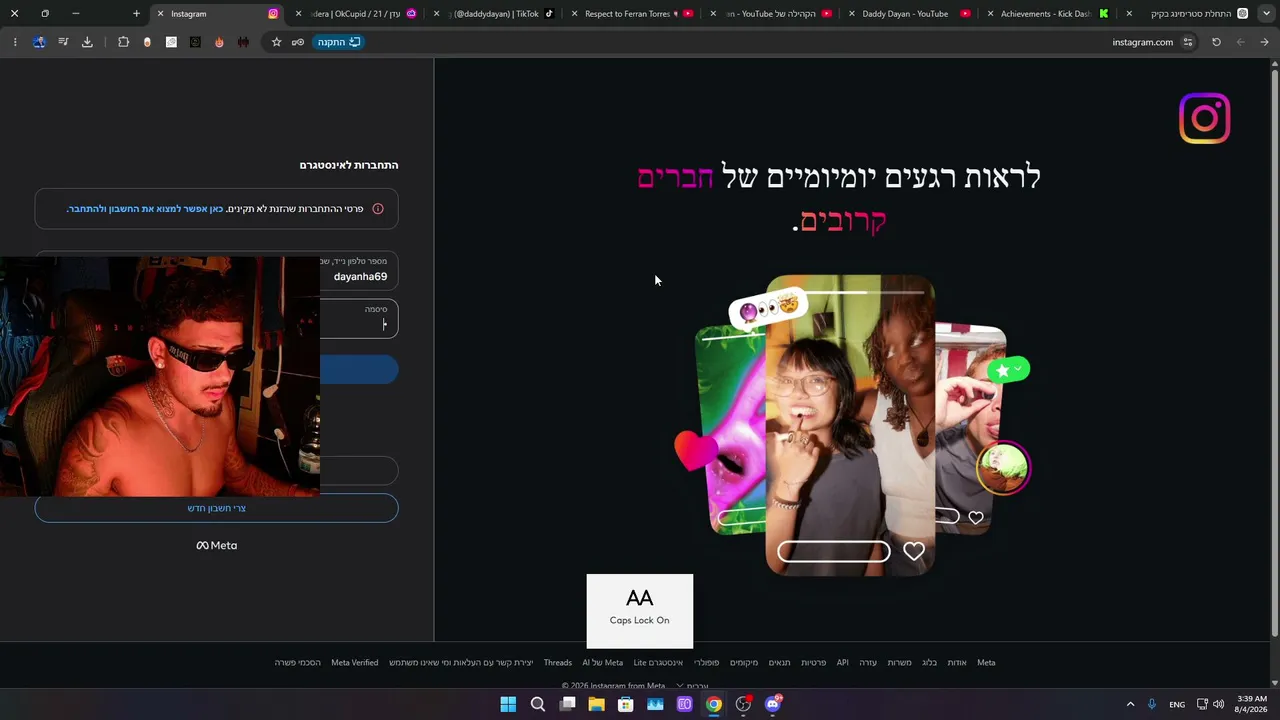1280x720 pixels.
Task: Reload the Instagram page
Action: tap(1216, 42)
